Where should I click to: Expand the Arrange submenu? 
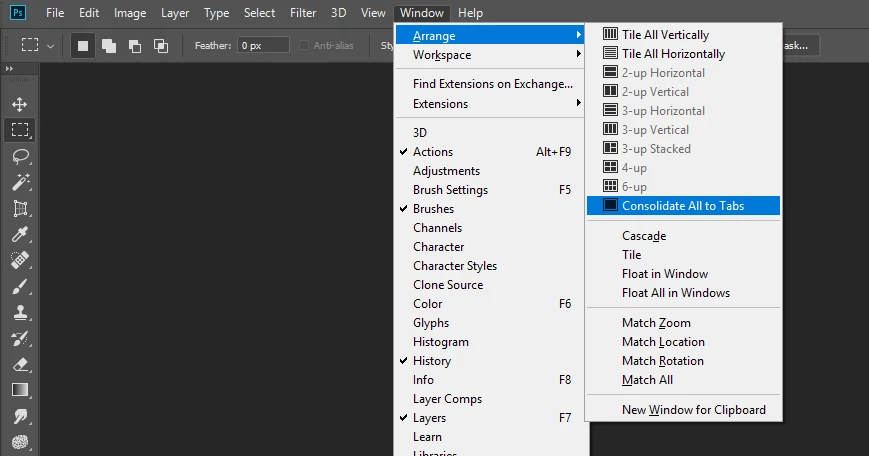coord(490,35)
